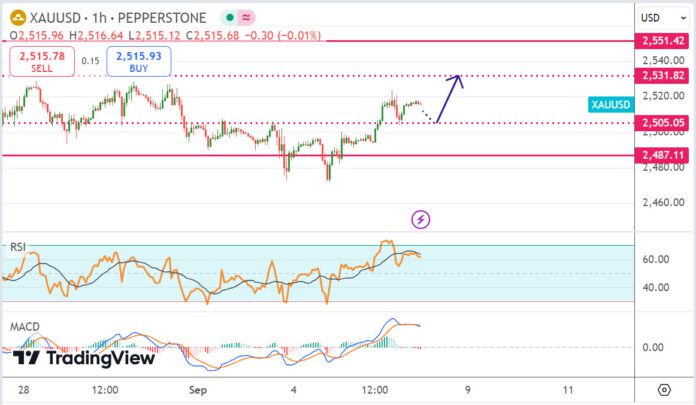Click the 2,515.93 BUY button
The image size is (696, 405).
(138, 61)
